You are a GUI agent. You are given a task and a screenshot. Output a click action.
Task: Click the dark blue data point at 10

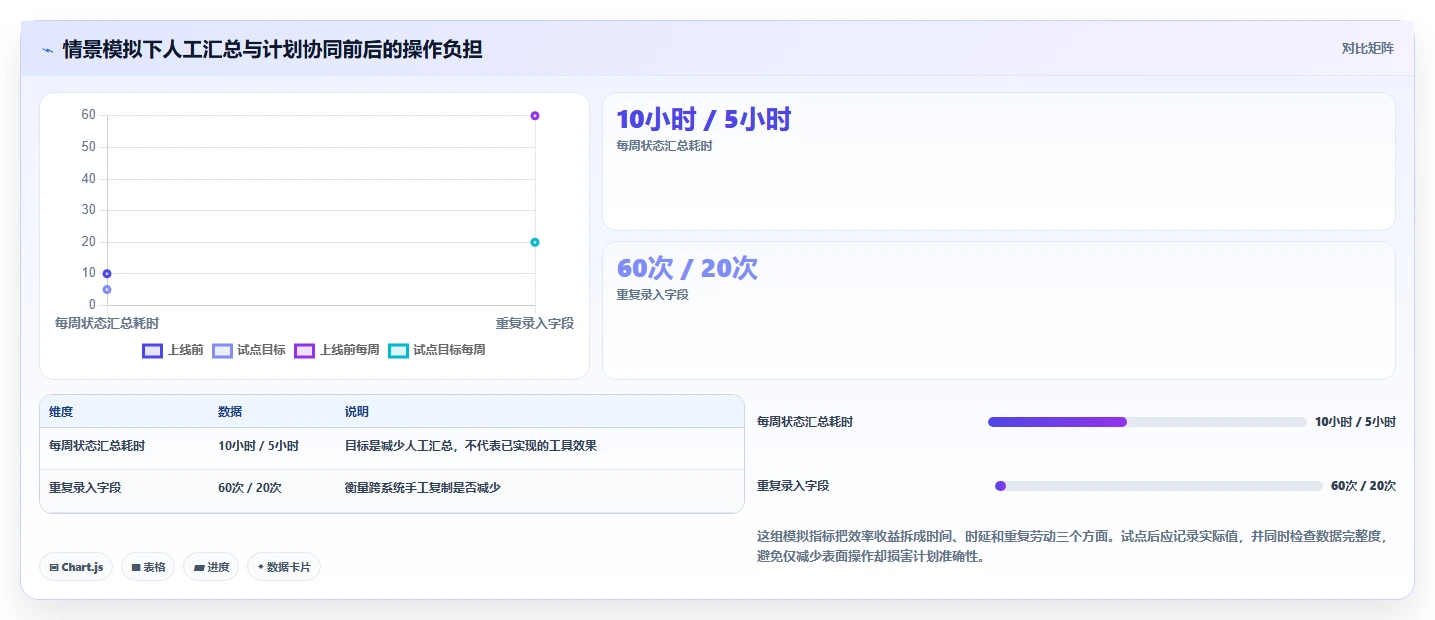[107, 274]
